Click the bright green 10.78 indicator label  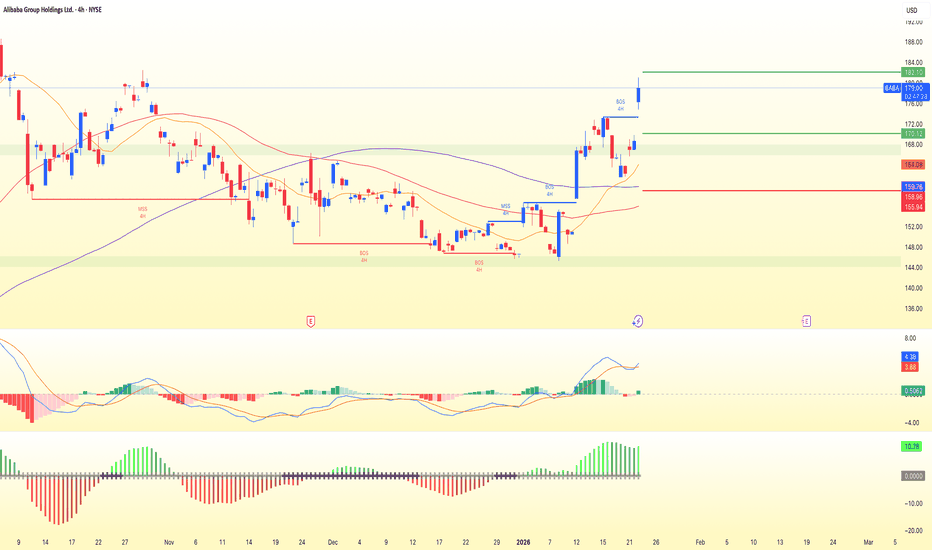pyautogui.click(x=911, y=447)
